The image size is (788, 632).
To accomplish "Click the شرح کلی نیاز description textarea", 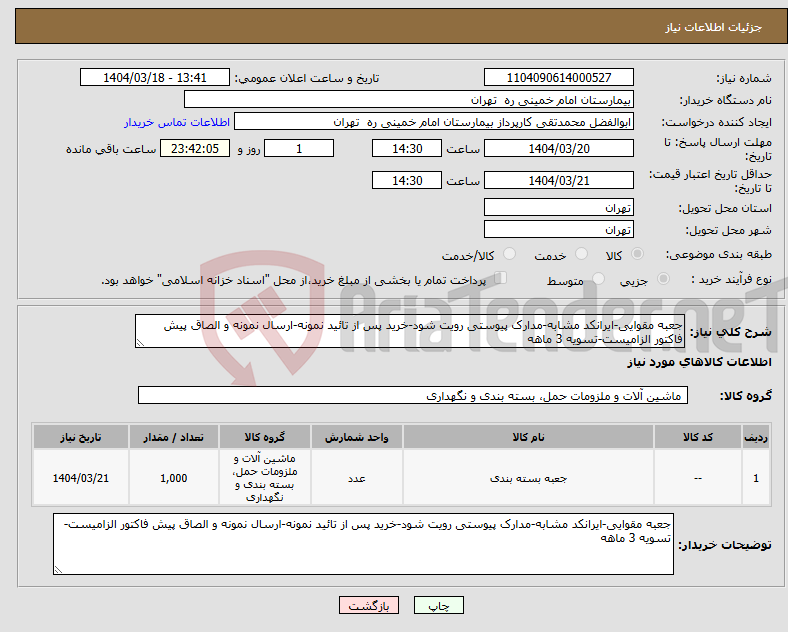I will pos(410,332).
